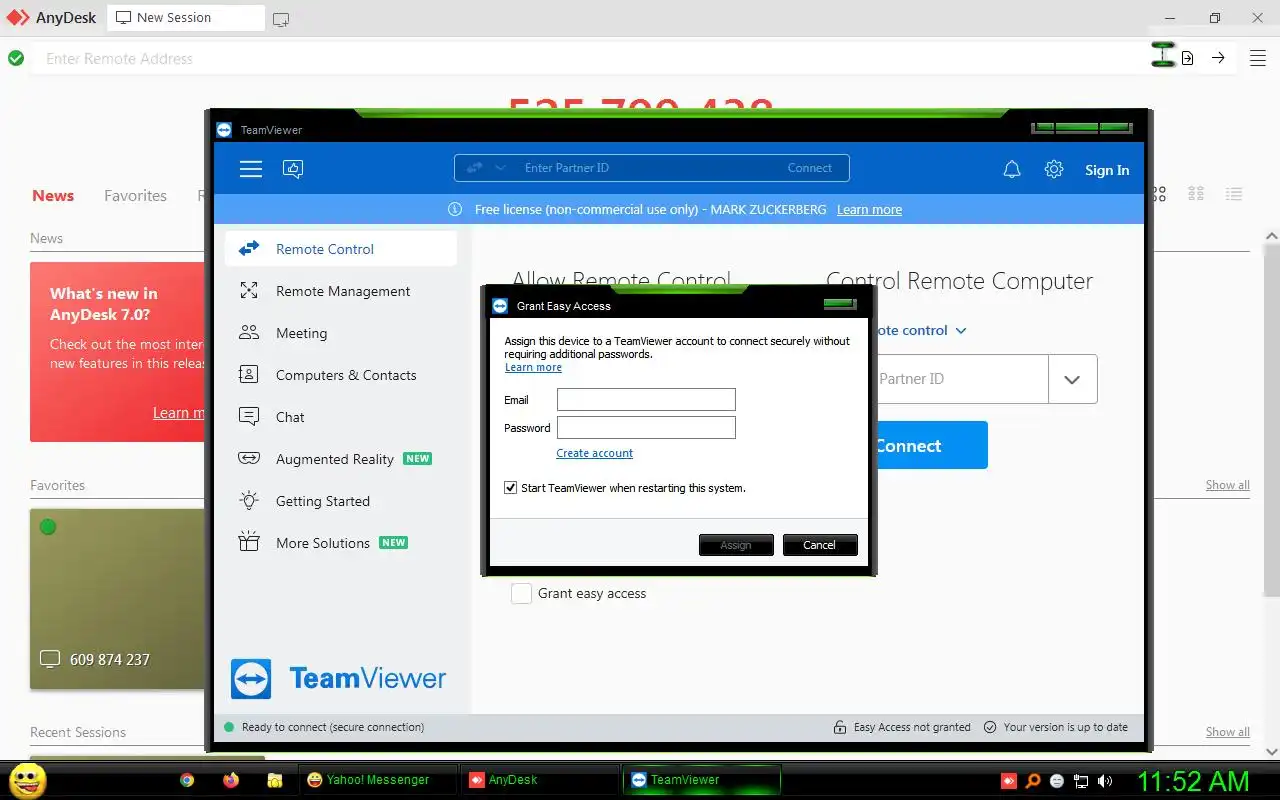
Task: Click the AnyDesk green connection status icon
Action: [x=16, y=58]
